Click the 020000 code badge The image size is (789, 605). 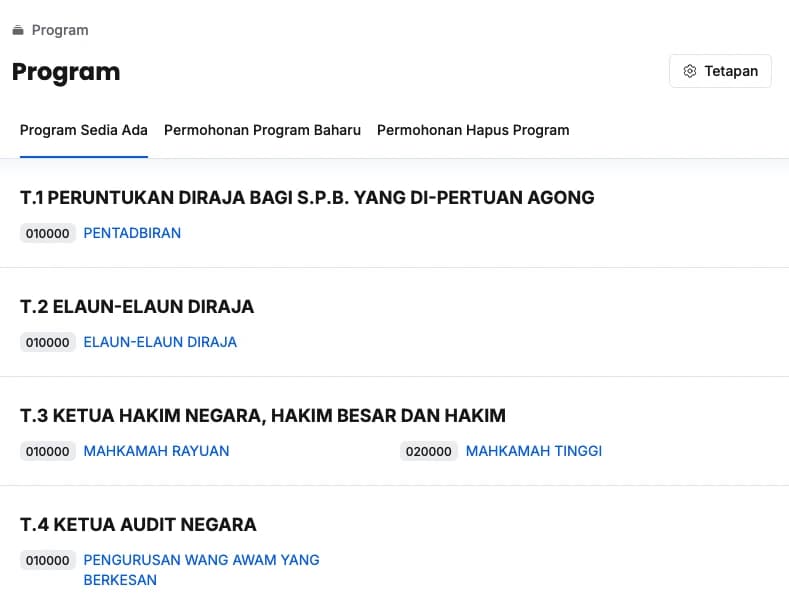pos(429,451)
